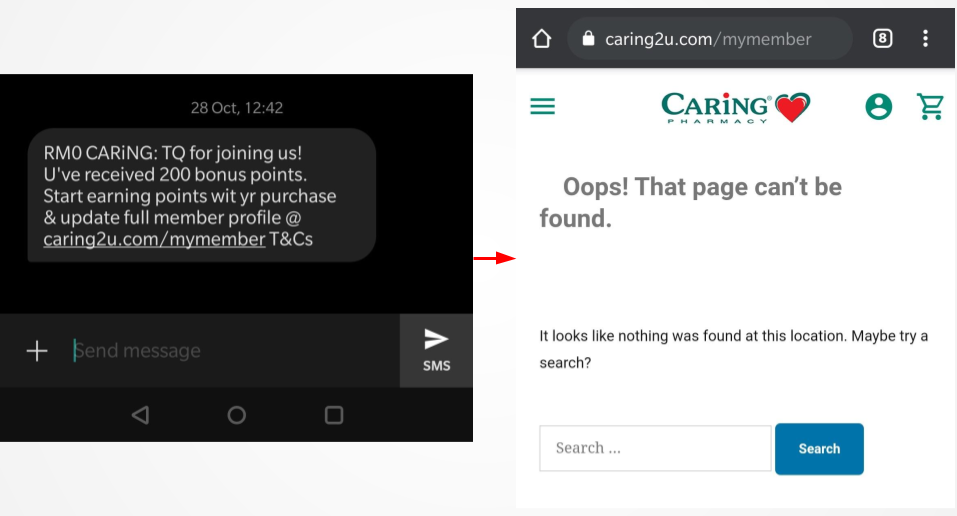The width and height of the screenshot is (957, 516).
Task: Click the caring2u.com/mymember address bar
Action: point(709,38)
